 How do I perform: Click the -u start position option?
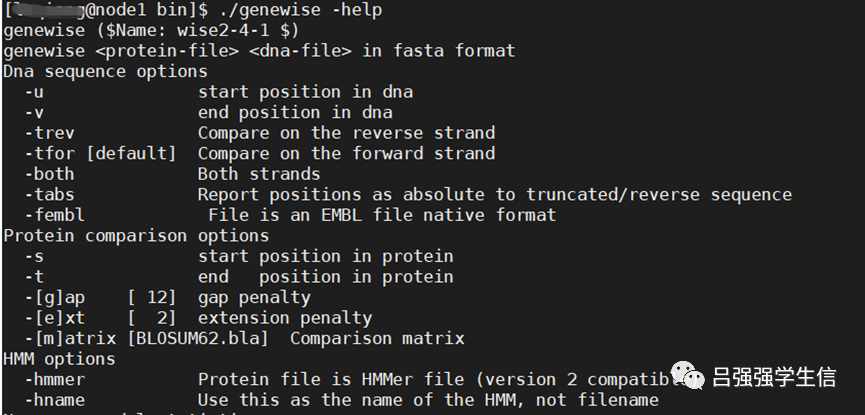tap(34, 92)
